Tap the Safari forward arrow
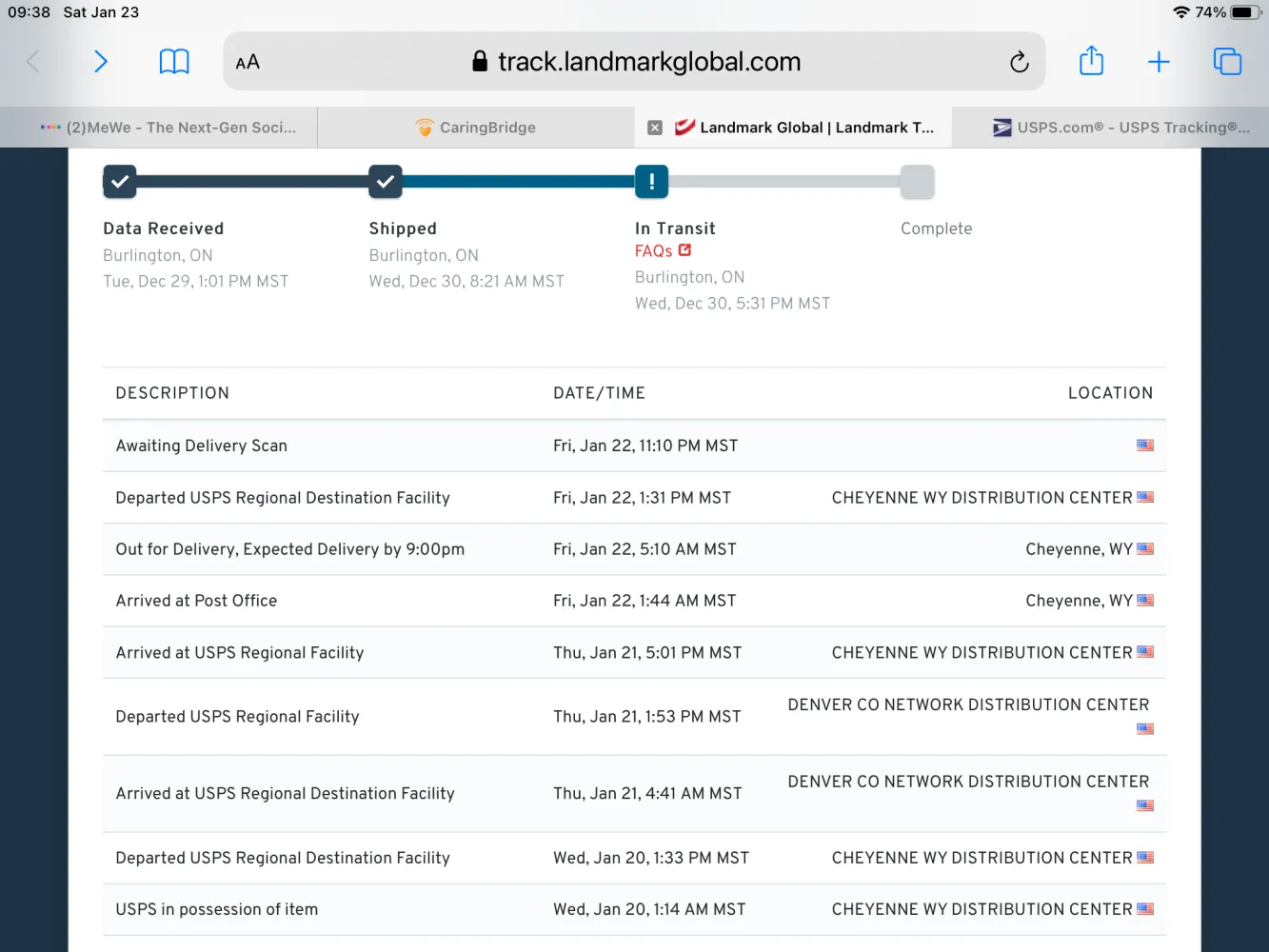The height and width of the screenshot is (952, 1269). 101,62
